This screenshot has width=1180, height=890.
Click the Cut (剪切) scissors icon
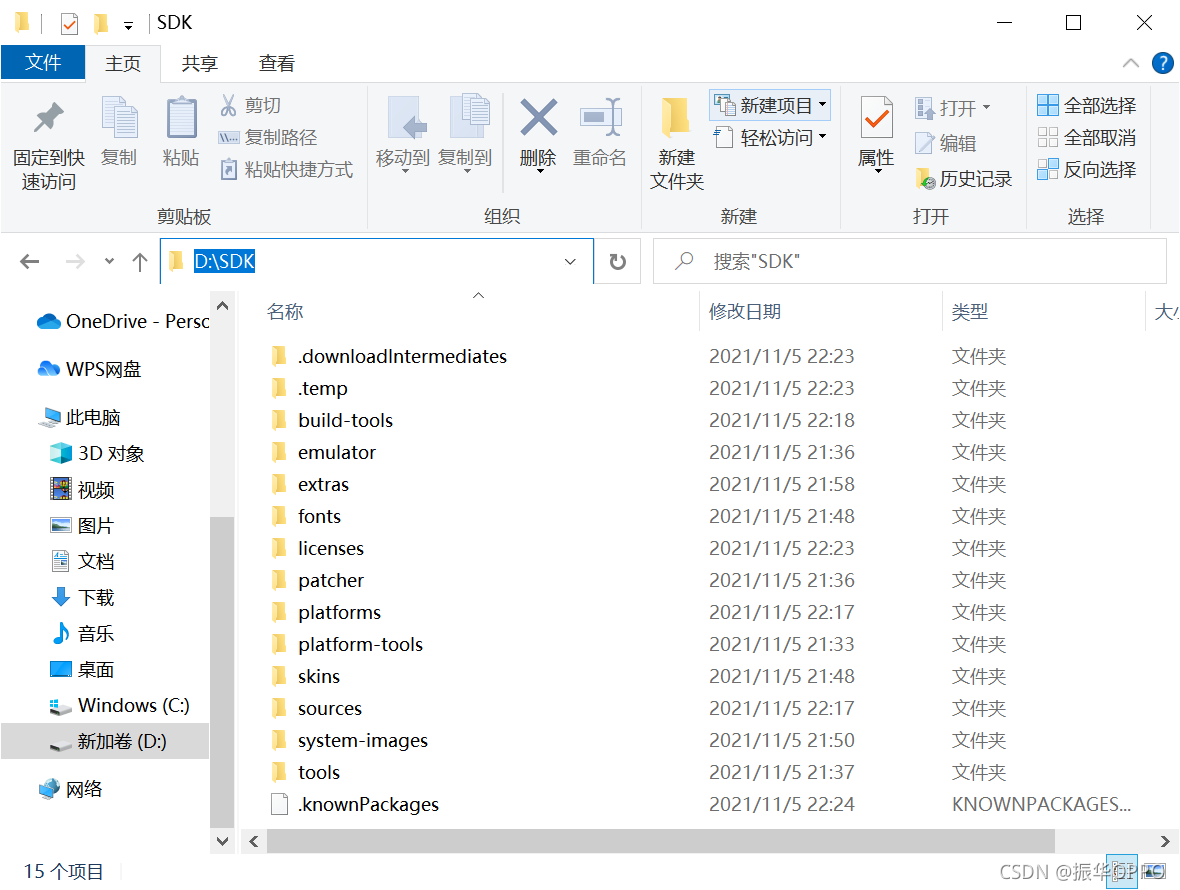(228, 105)
